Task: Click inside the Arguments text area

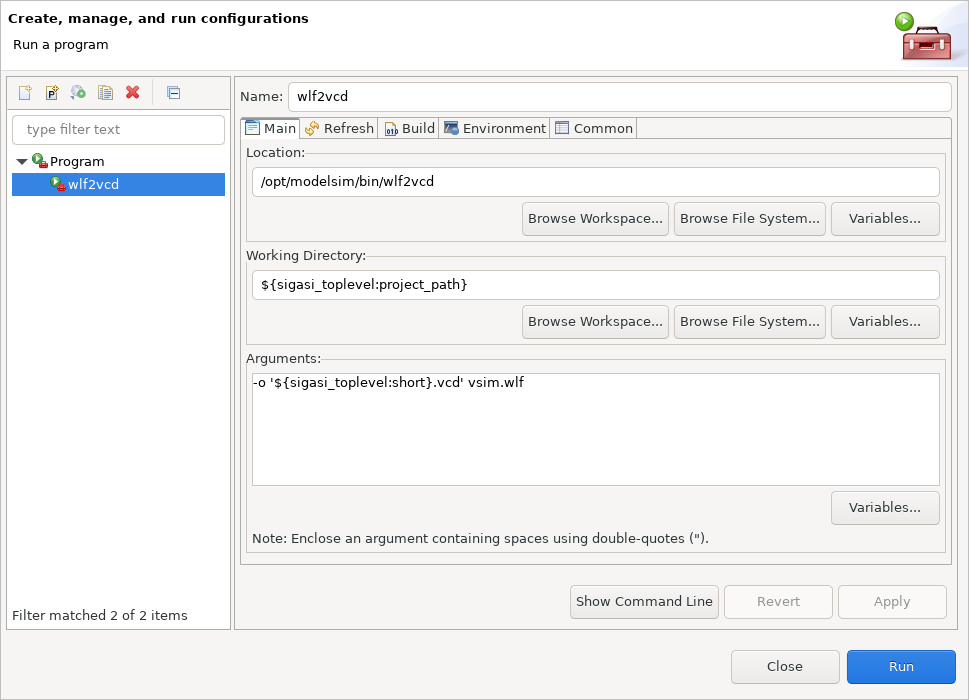Action: tap(596, 429)
